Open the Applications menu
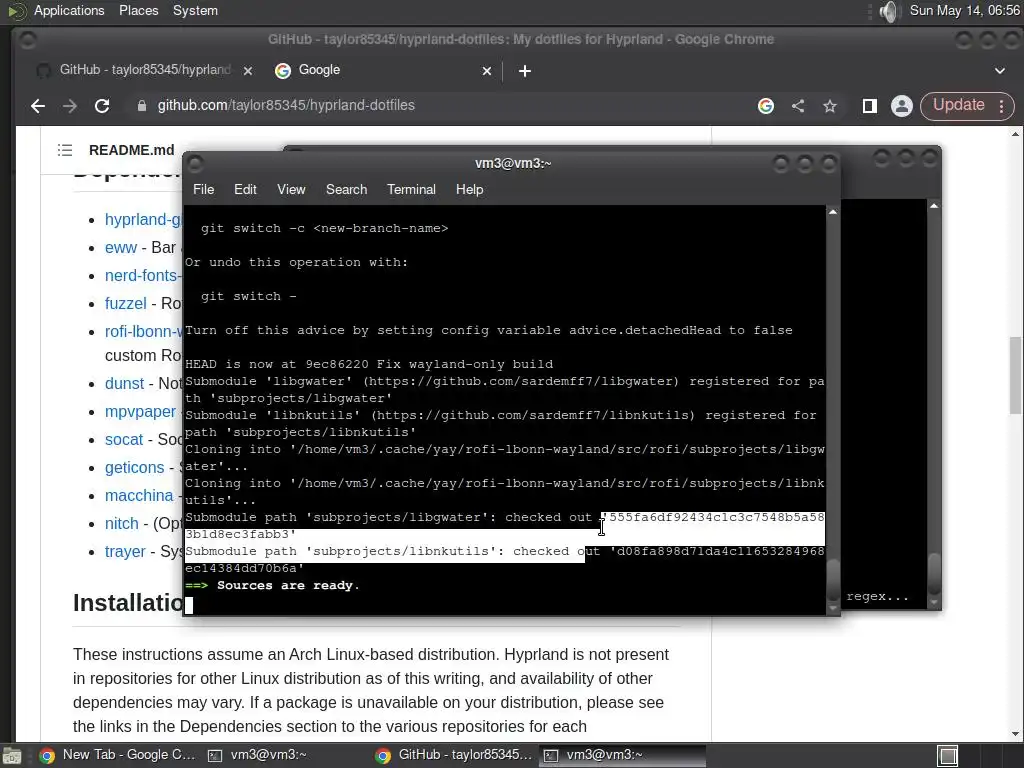Viewport: 1024px width, 768px height. click(x=69, y=10)
